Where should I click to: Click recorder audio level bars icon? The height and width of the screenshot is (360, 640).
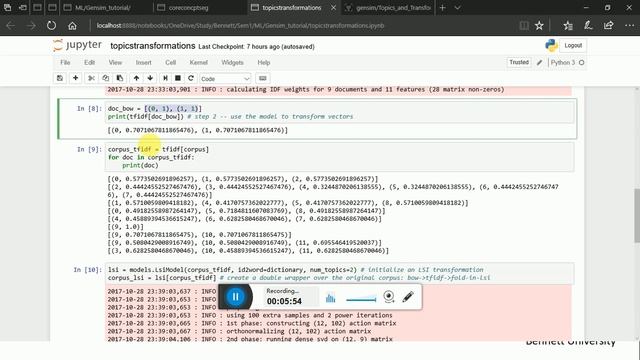point(331,298)
